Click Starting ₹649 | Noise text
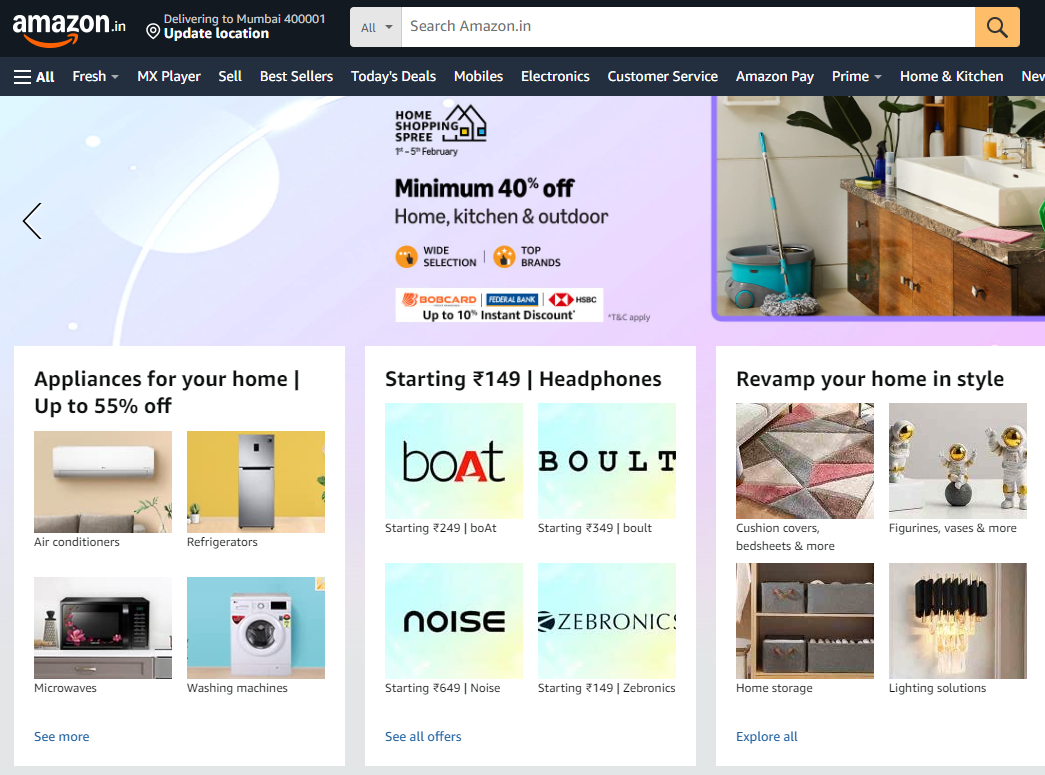Image resolution: width=1045 pixels, height=775 pixels. pyautogui.click(x=443, y=688)
